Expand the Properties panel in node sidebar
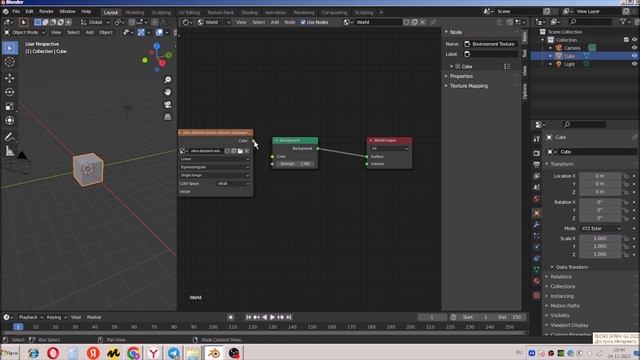Screen dimensions: 640x360 461,76
